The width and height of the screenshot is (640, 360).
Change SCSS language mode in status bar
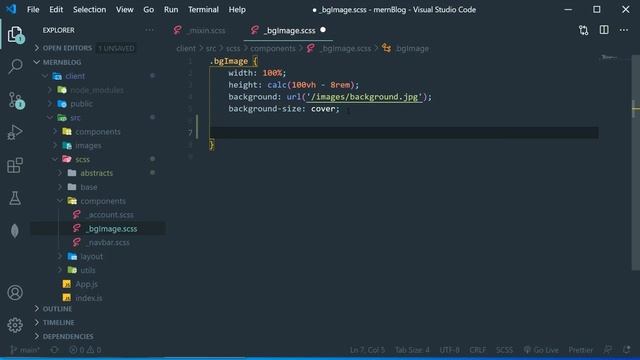504,350
